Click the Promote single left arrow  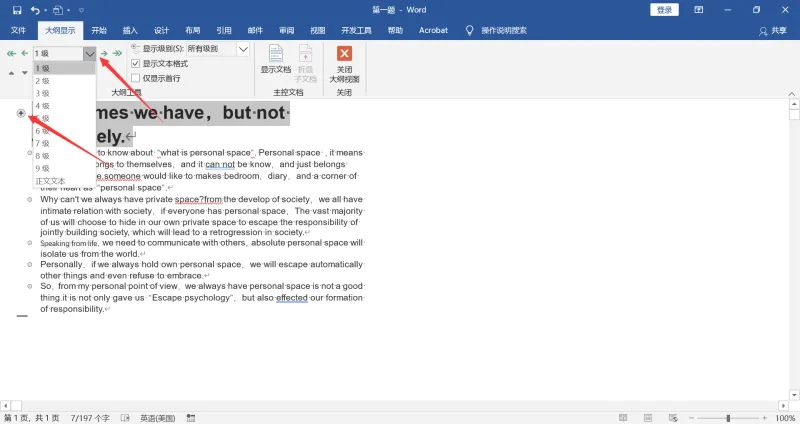coord(24,53)
